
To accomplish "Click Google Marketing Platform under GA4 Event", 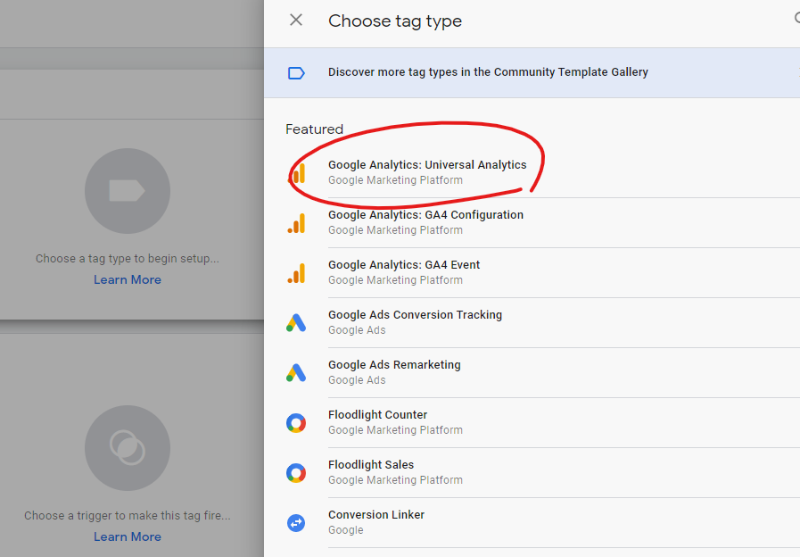I will pyautogui.click(x=395, y=280).
